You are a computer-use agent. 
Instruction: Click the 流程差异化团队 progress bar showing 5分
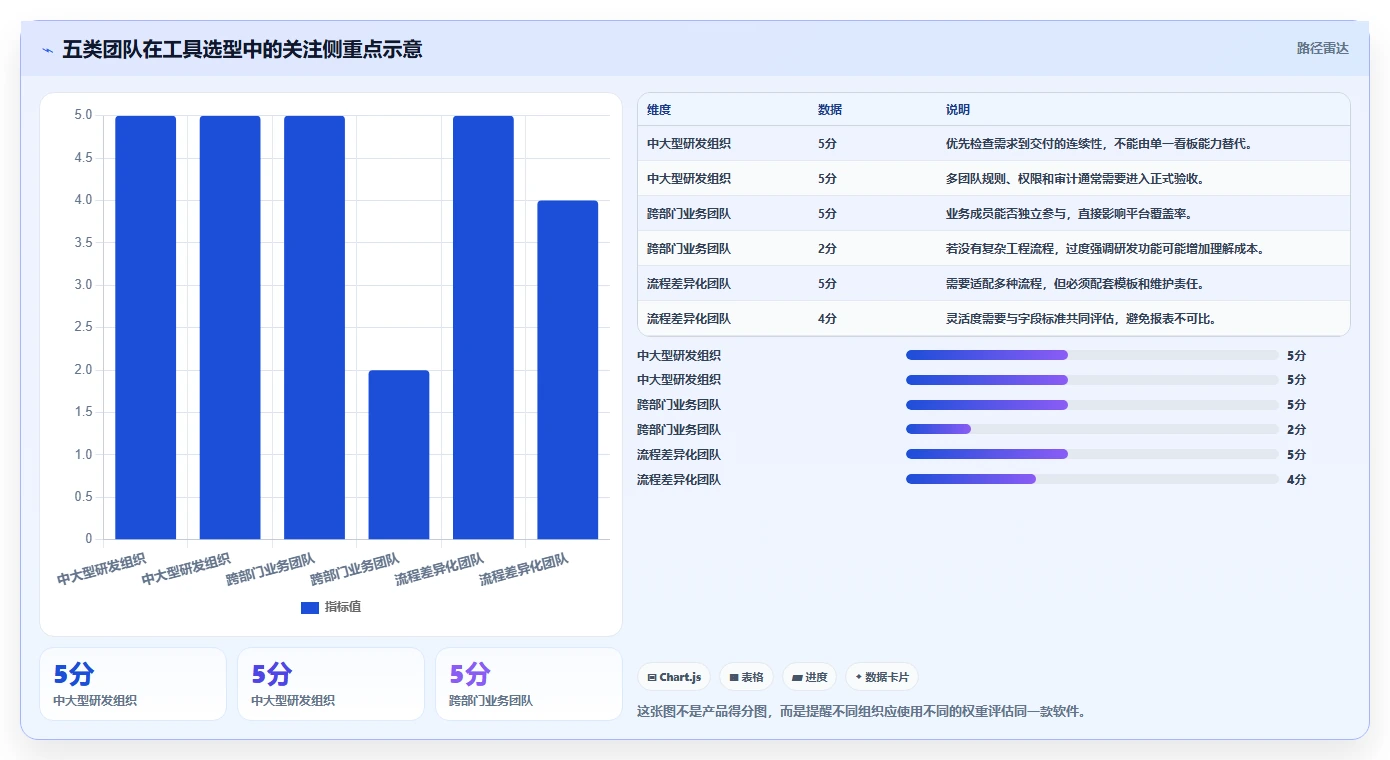1092,455
